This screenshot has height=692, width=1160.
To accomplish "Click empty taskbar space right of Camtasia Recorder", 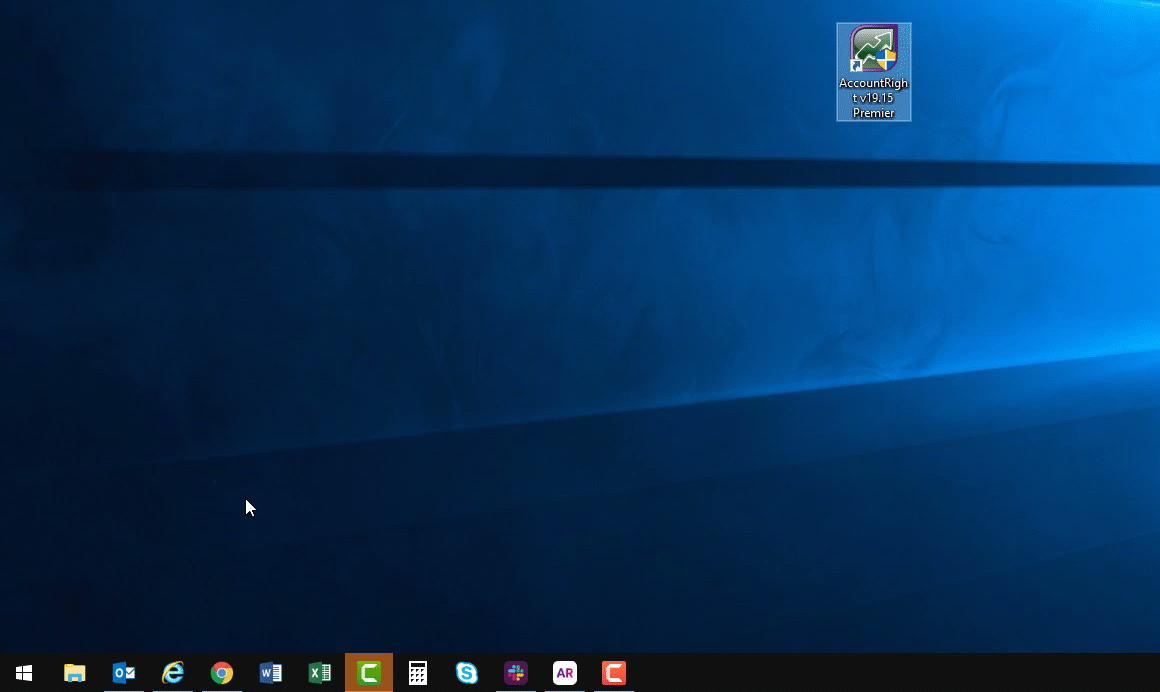I will click(850, 673).
